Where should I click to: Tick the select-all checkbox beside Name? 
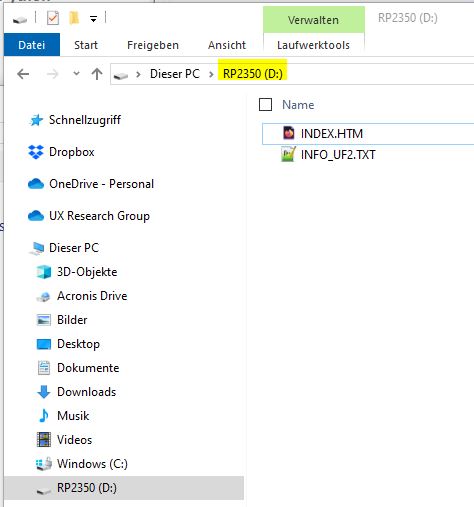tap(265, 105)
